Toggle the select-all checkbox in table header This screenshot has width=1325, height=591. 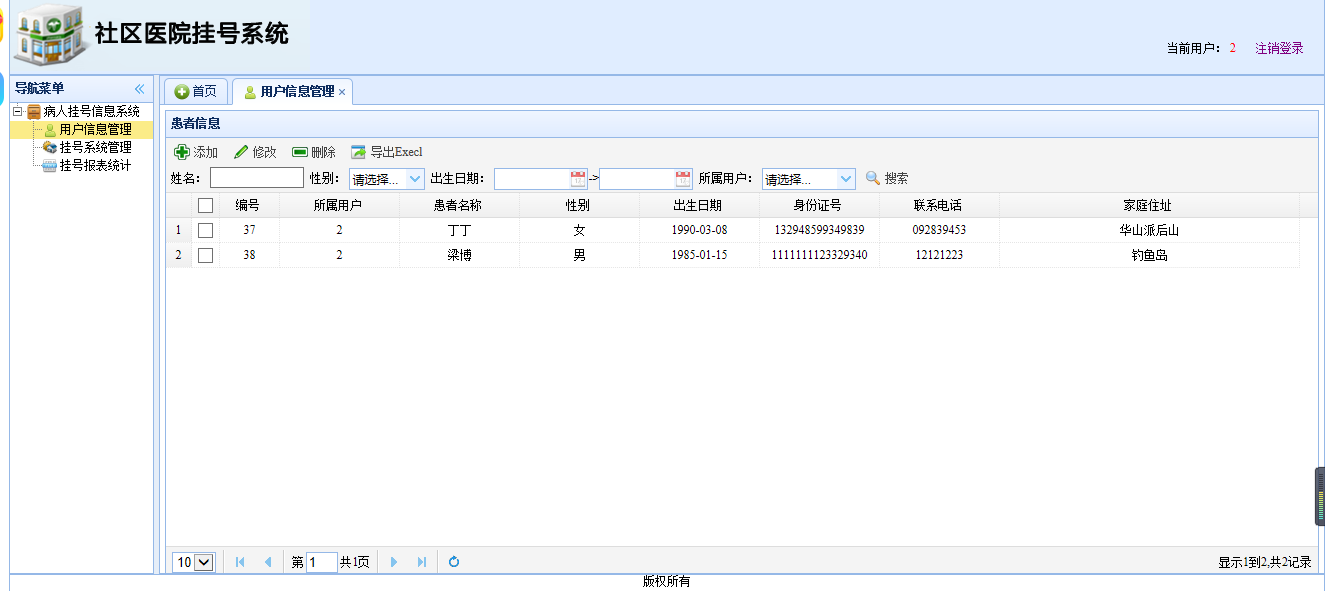click(x=206, y=205)
